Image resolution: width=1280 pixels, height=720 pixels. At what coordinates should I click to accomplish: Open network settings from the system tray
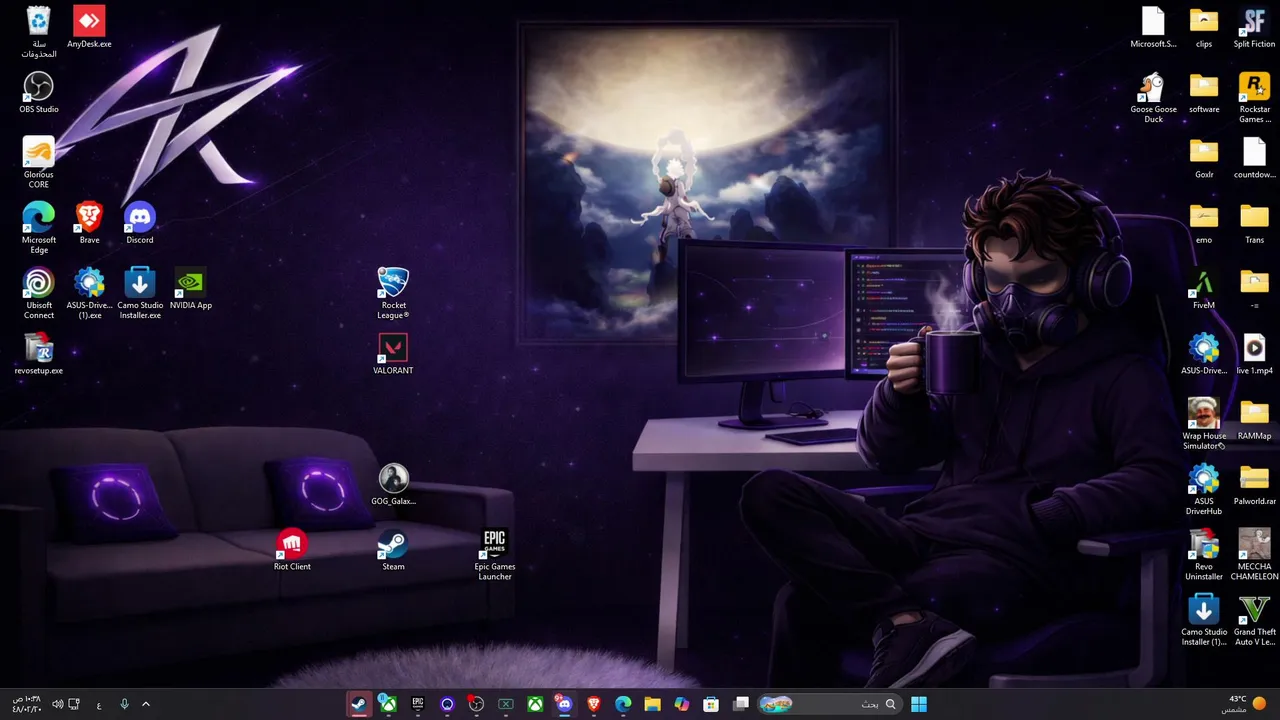pyautogui.click(x=74, y=704)
